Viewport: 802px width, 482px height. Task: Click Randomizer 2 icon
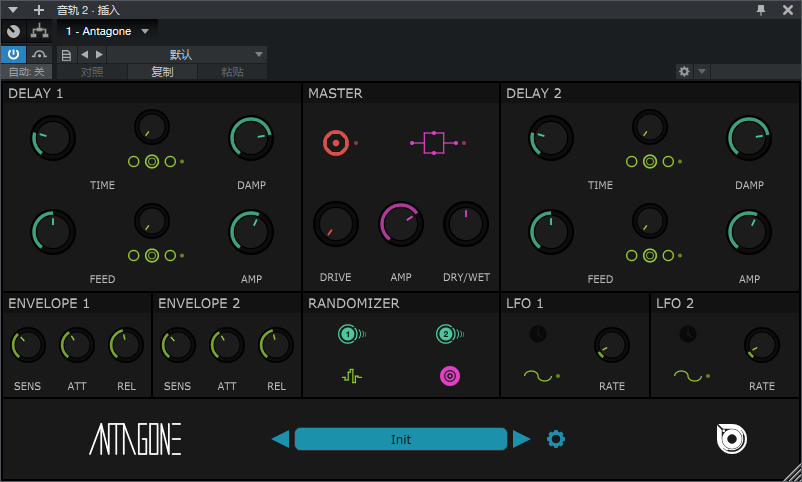pyautogui.click(x=450, y=334)
